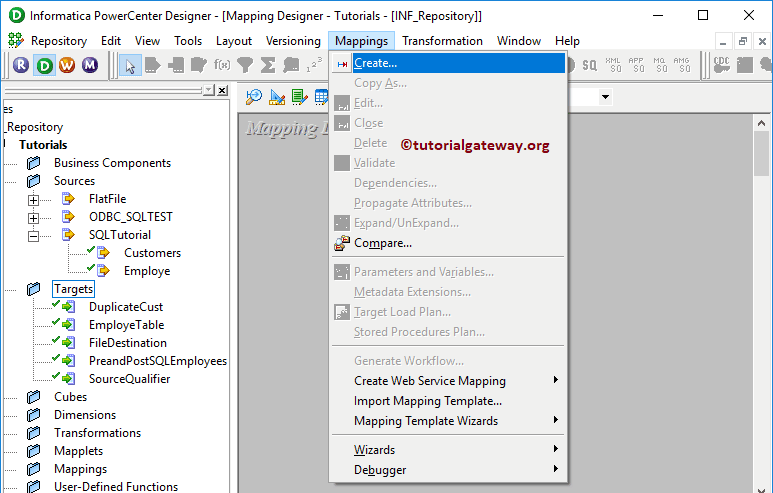Open the Navigator panel dropdown arrow

209,90
